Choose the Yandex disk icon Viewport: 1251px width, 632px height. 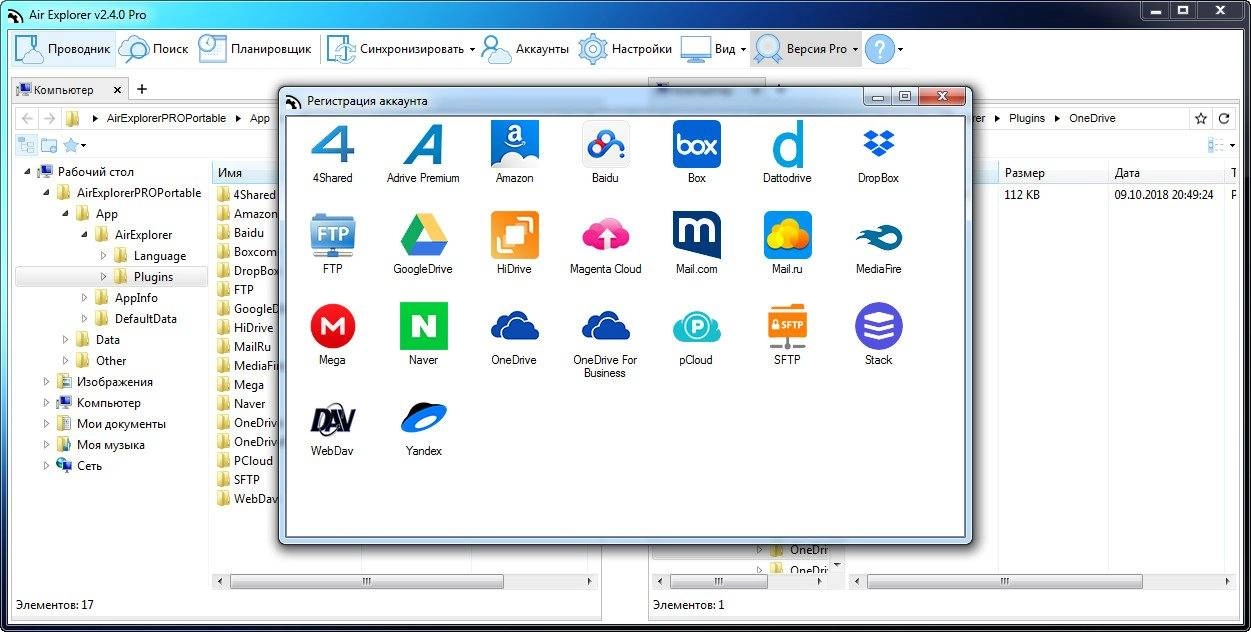click(423, 418)
